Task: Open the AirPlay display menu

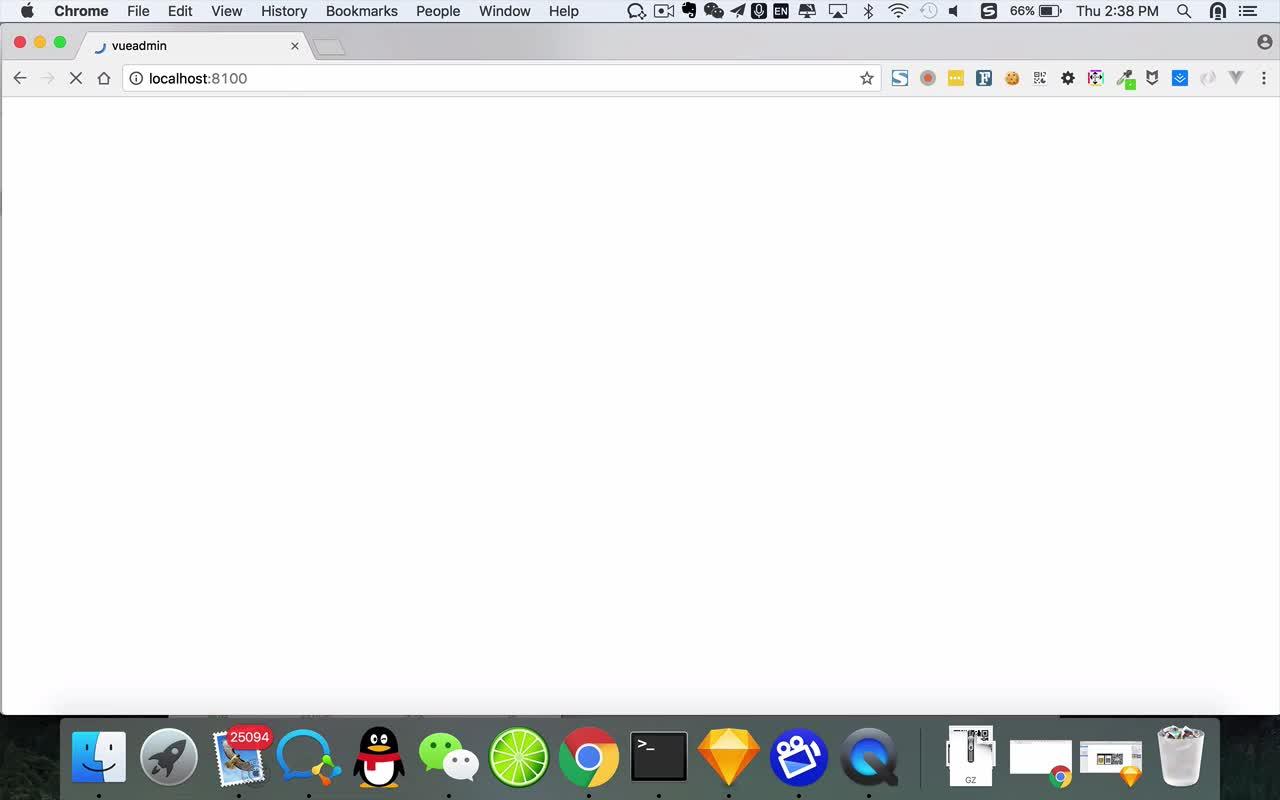Action: tap(838, 11)
